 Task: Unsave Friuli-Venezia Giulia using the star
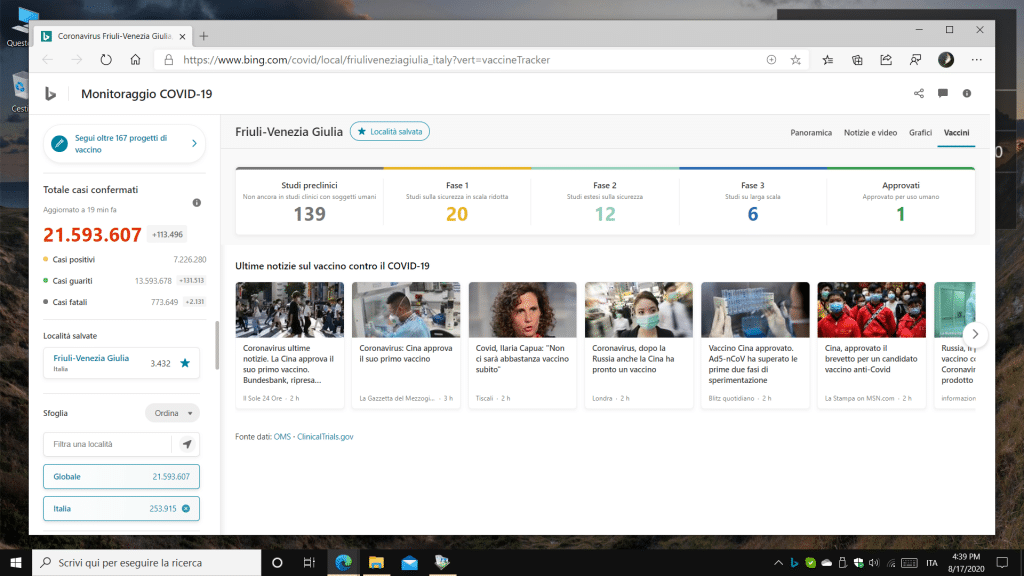(184, 363)
